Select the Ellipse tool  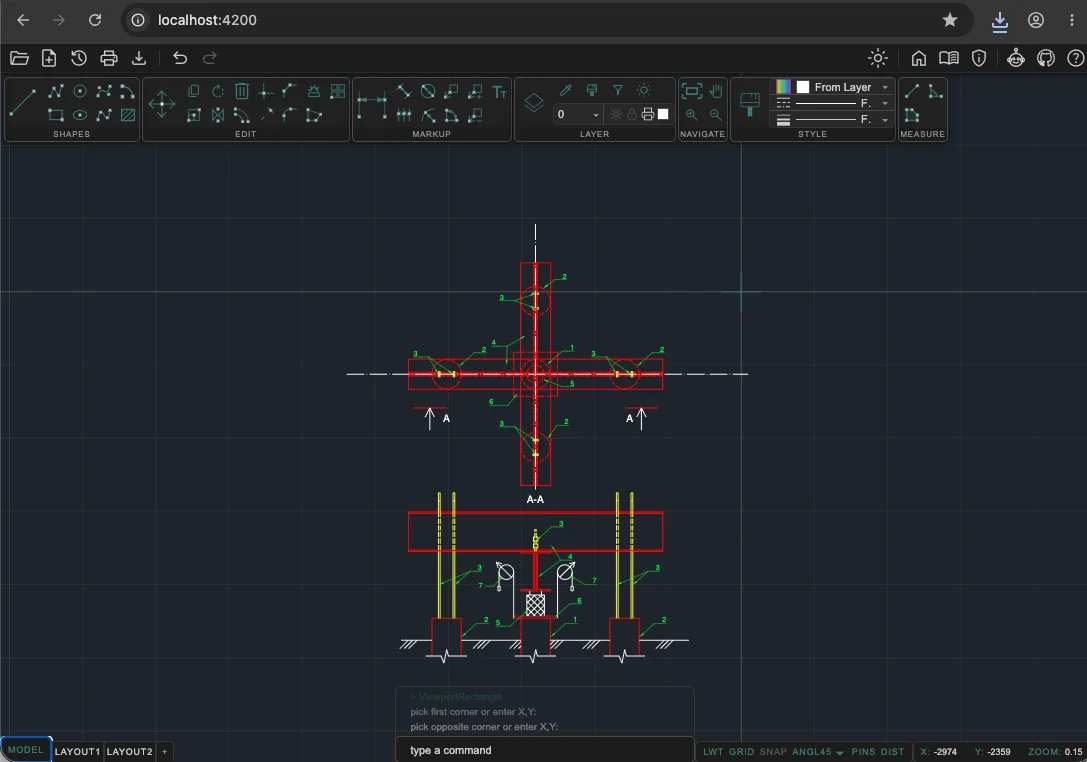[80, 115]
